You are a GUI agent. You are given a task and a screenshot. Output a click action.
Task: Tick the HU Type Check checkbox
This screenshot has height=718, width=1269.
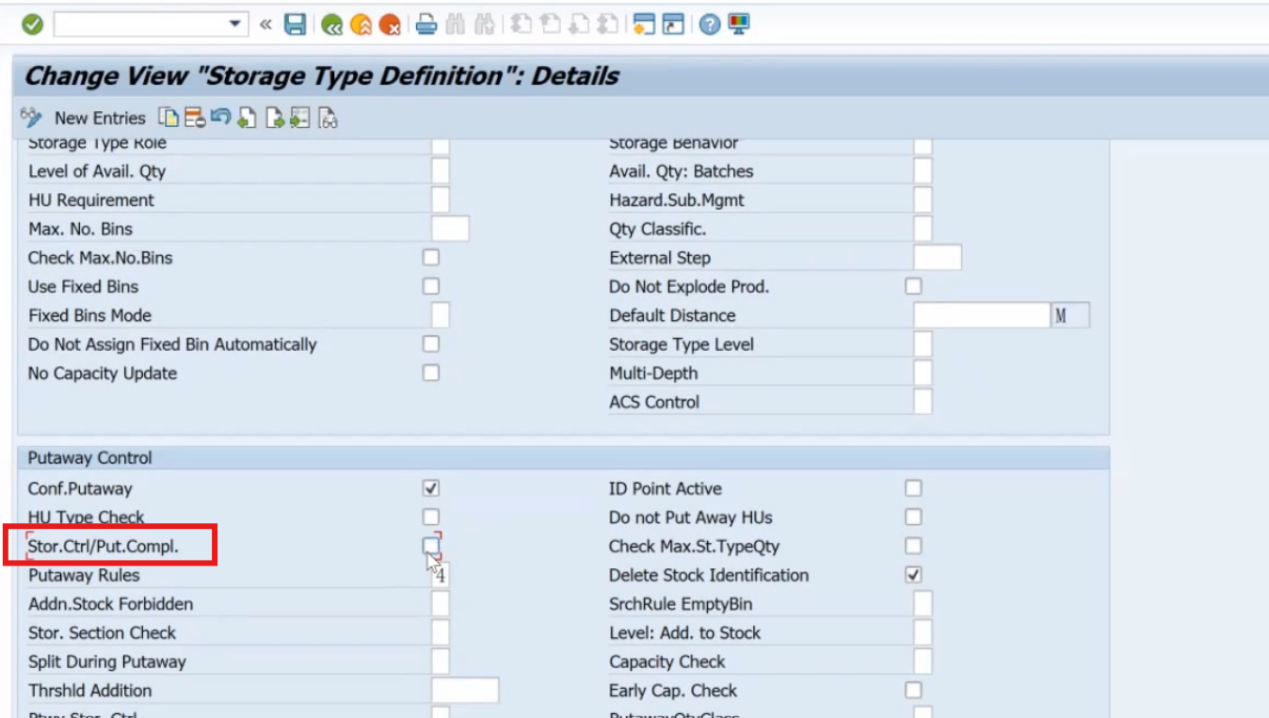[x=431, y=517]
